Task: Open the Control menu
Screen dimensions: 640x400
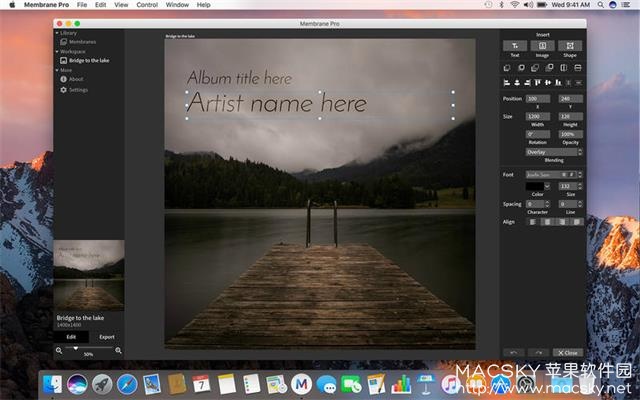Action: [x=147, y=5]
